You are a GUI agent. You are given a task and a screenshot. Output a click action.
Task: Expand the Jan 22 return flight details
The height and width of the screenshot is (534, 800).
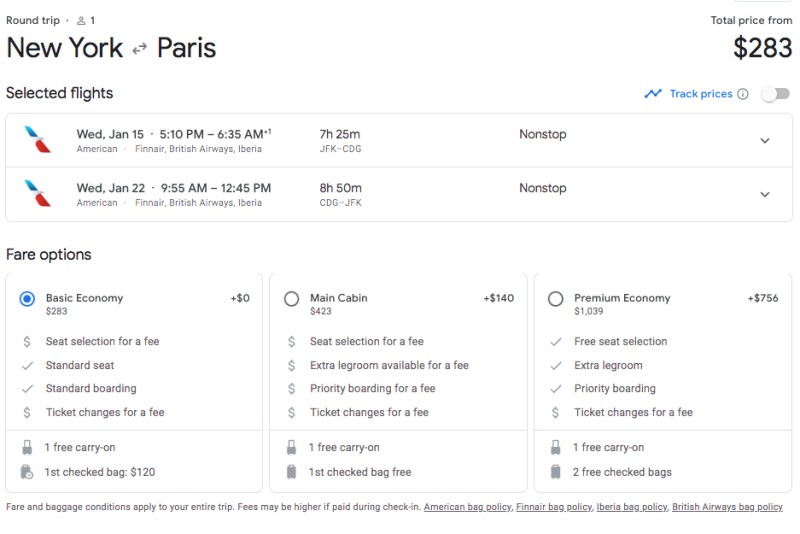click(765, 194)
